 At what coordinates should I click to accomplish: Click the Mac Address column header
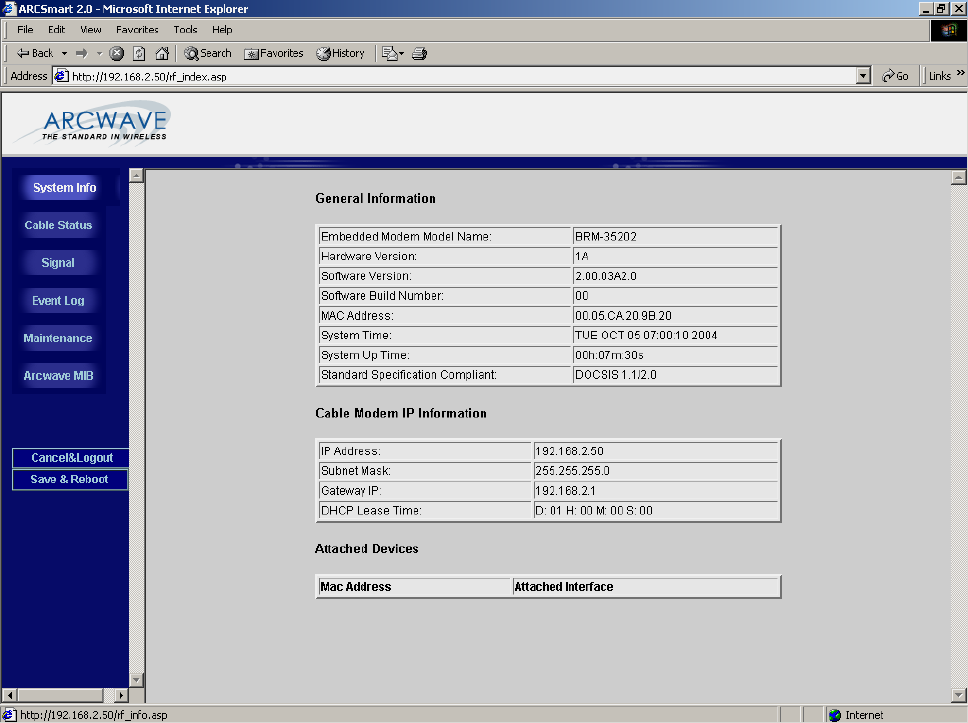(x=356, y=587)
